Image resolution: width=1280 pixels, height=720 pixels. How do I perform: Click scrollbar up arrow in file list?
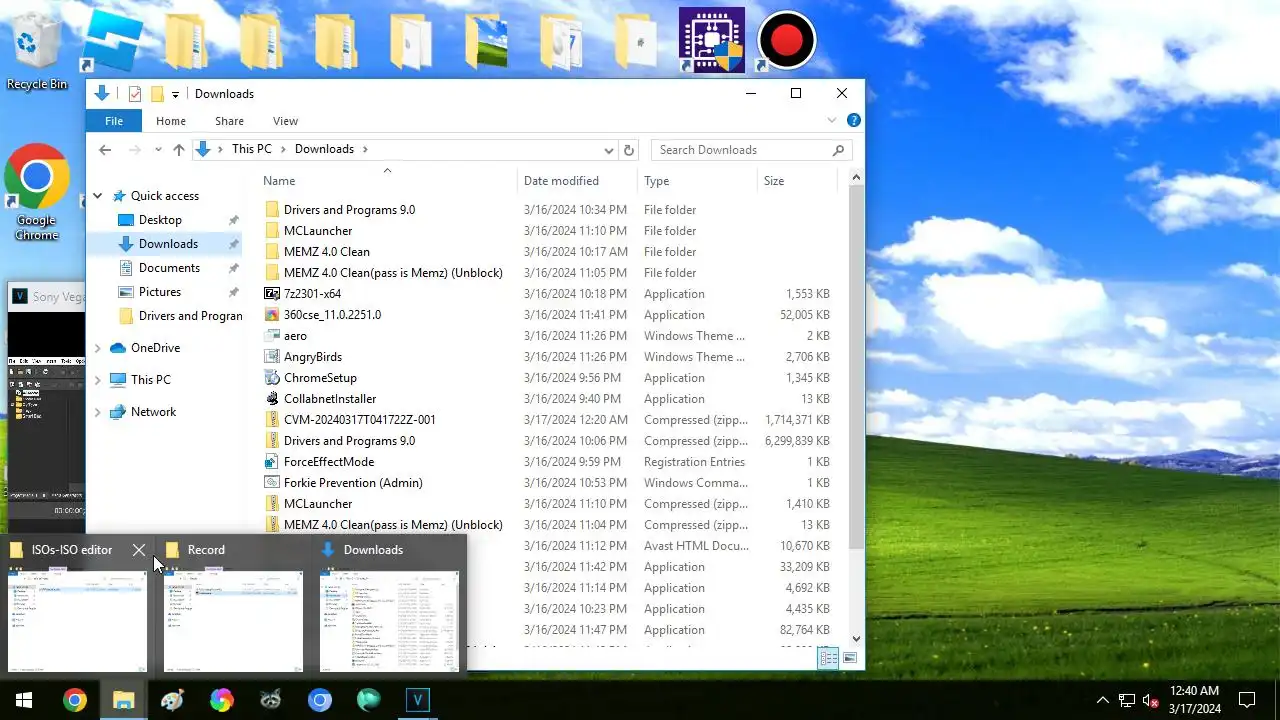(x=856, y=178)
